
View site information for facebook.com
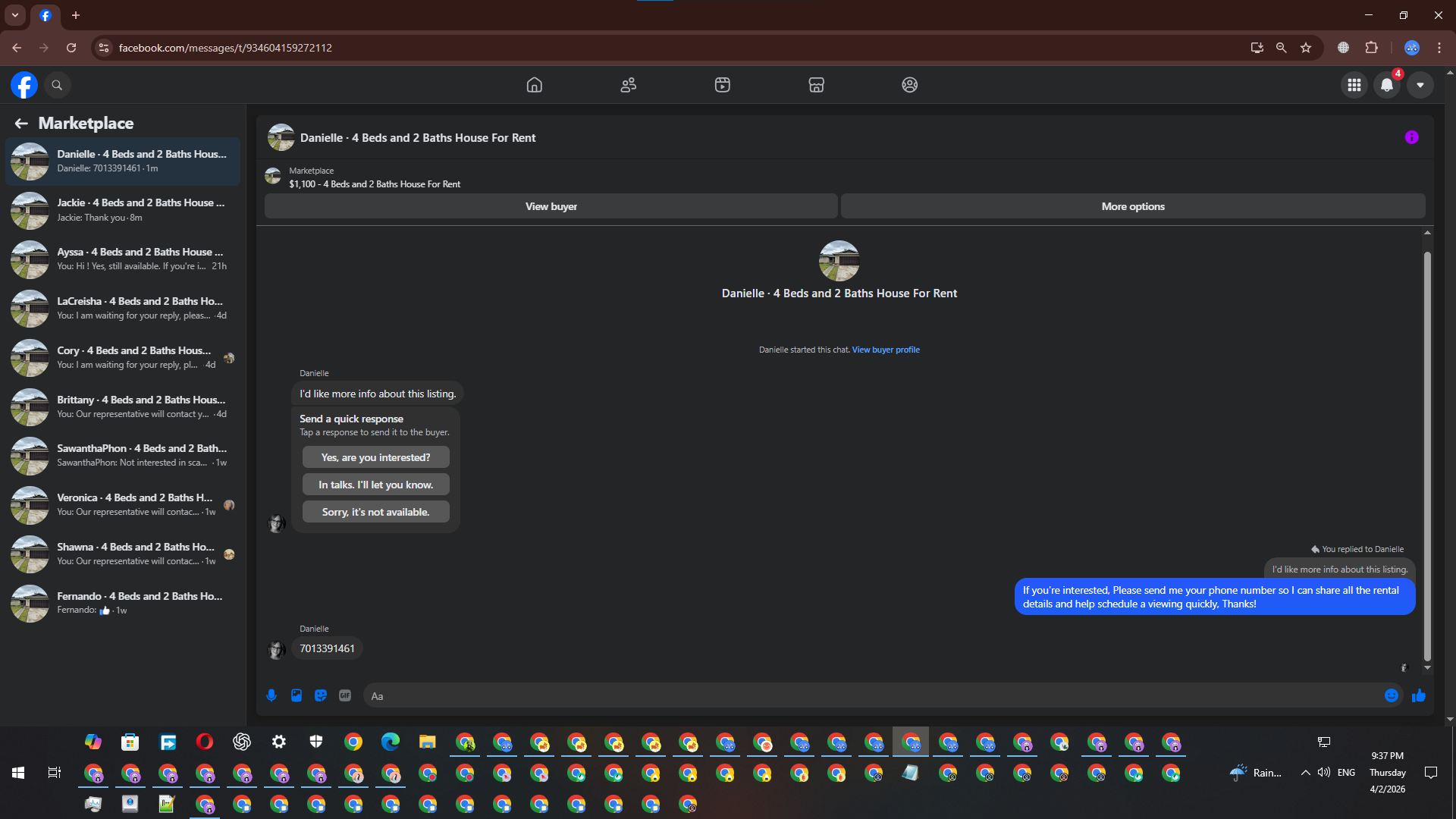click(104, 48)
